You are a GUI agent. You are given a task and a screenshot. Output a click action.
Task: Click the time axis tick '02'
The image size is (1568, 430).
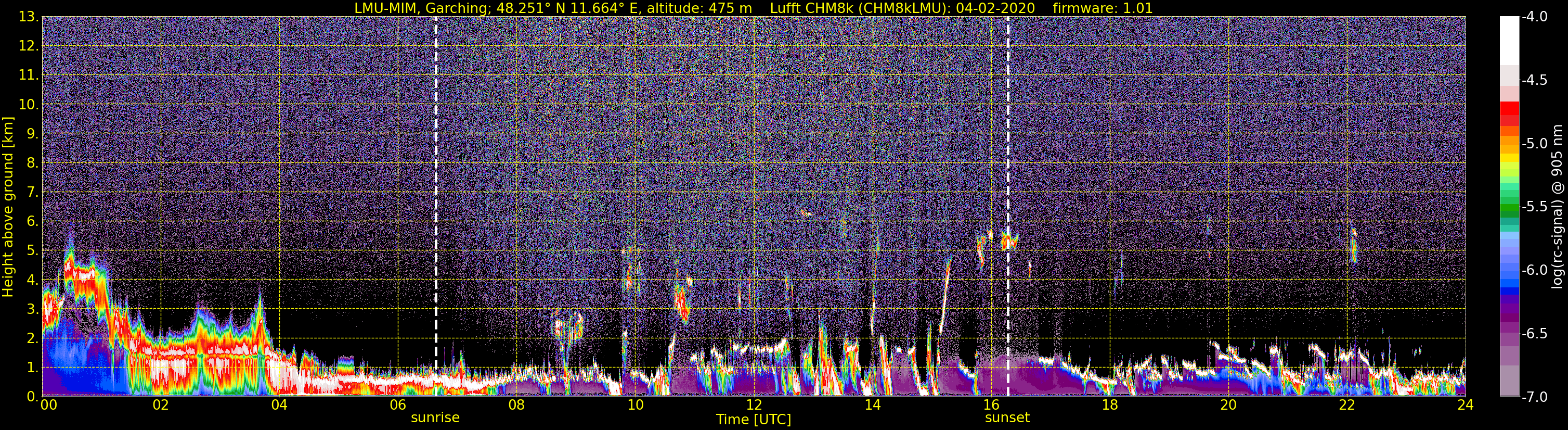[x=161, y=405]
